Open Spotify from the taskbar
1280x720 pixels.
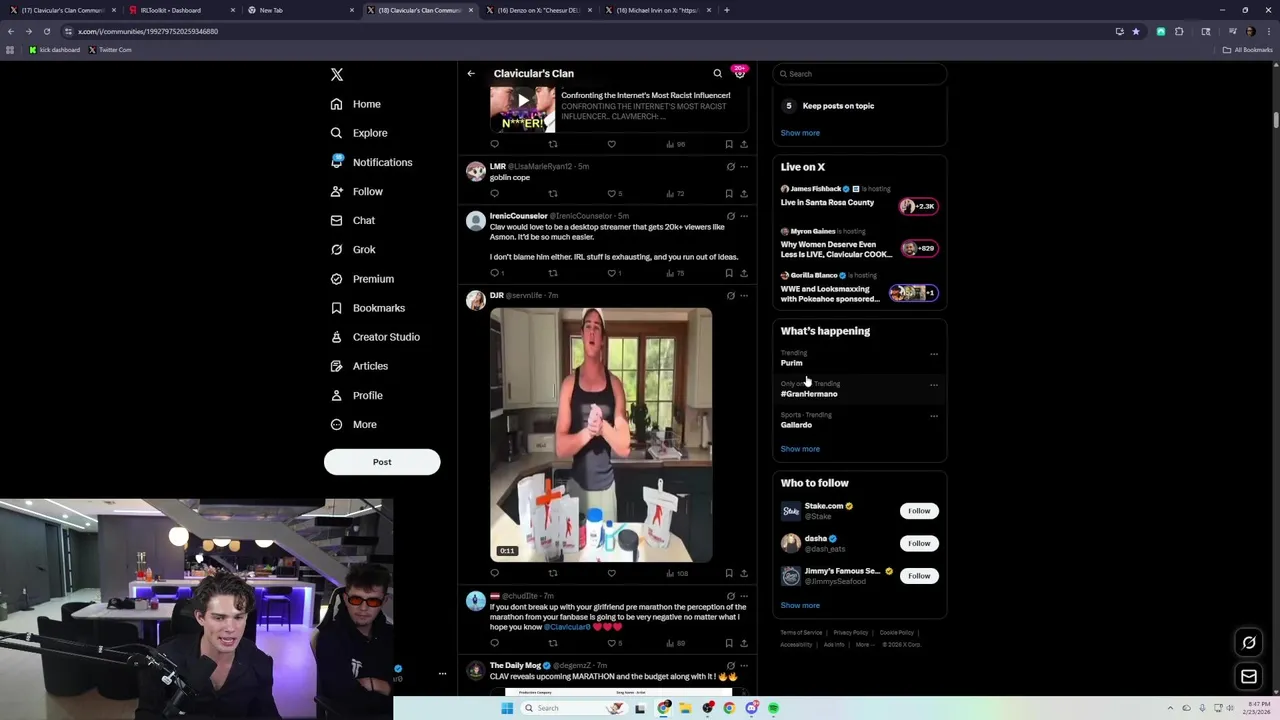[x=773, y=708]
